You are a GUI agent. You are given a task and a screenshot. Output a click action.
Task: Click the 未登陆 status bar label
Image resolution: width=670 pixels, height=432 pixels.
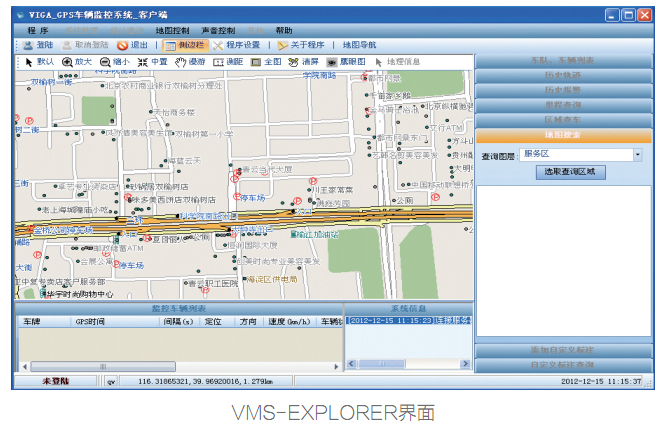(x=56, y=381)
